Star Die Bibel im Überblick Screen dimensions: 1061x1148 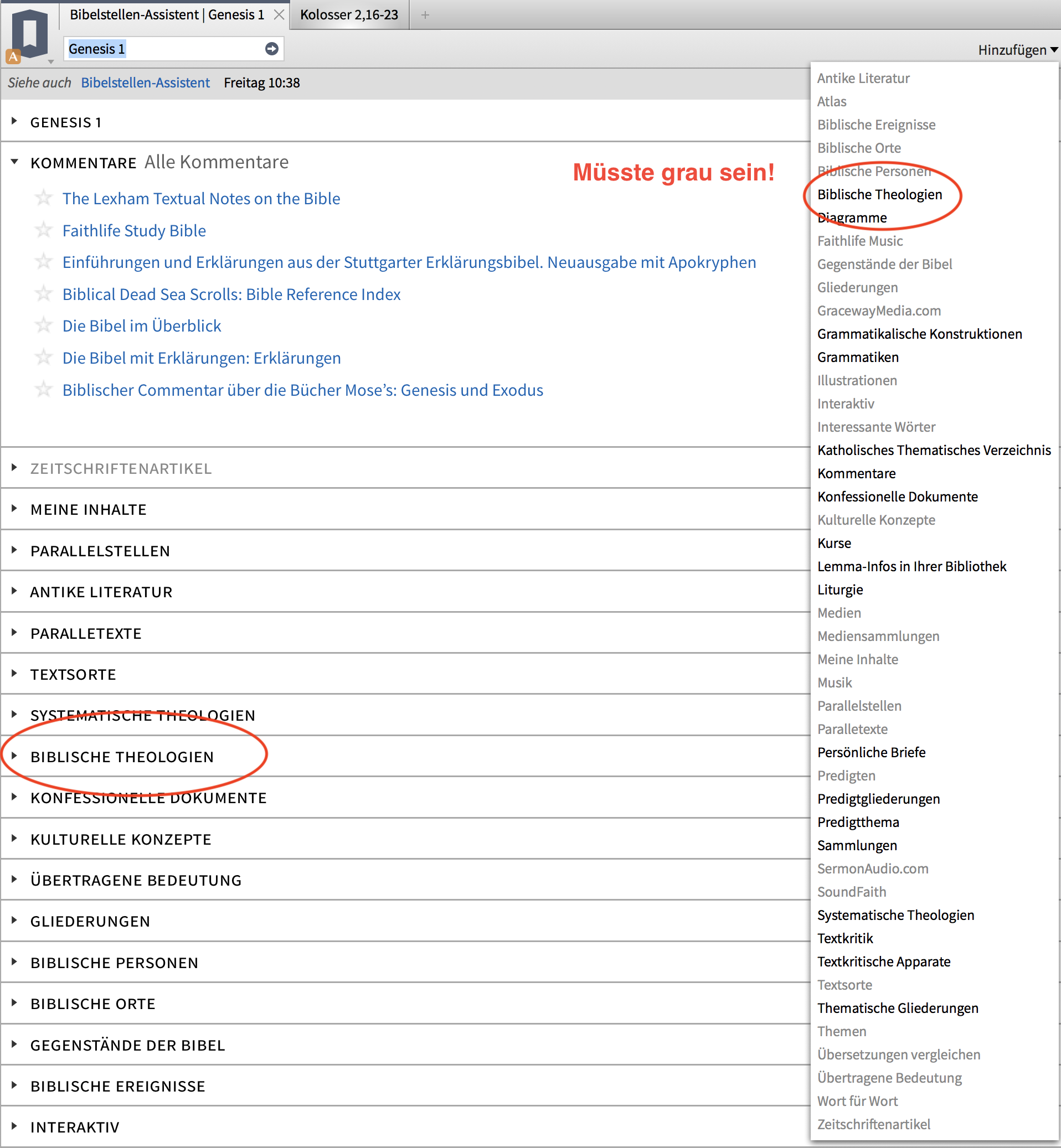pos(43,325)
